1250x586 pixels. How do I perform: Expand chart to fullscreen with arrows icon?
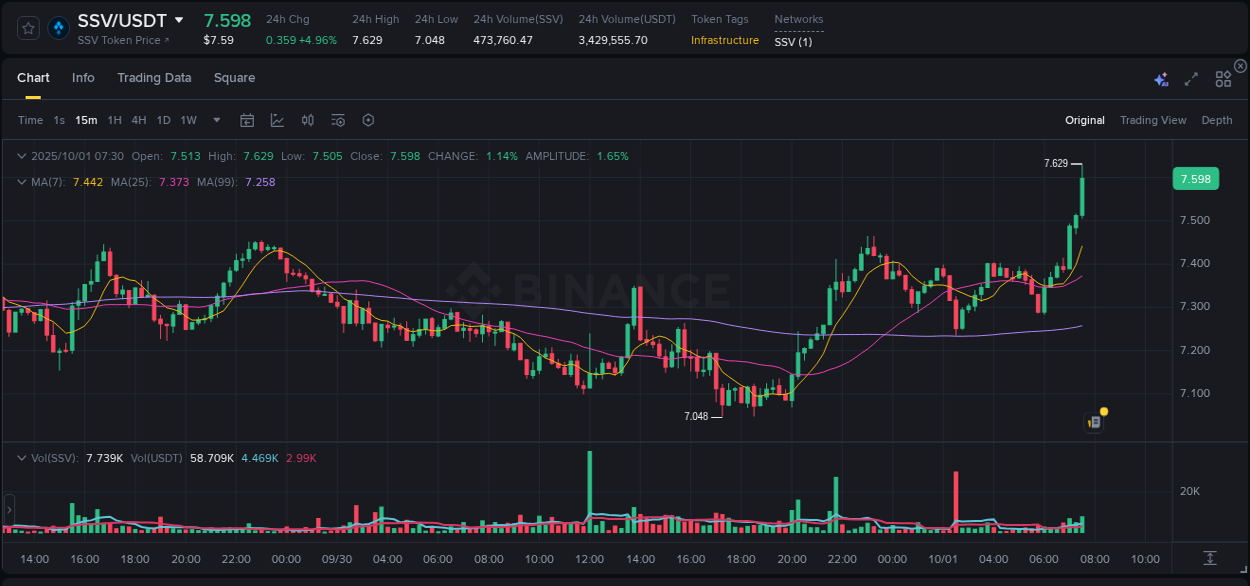(1190, 77)
